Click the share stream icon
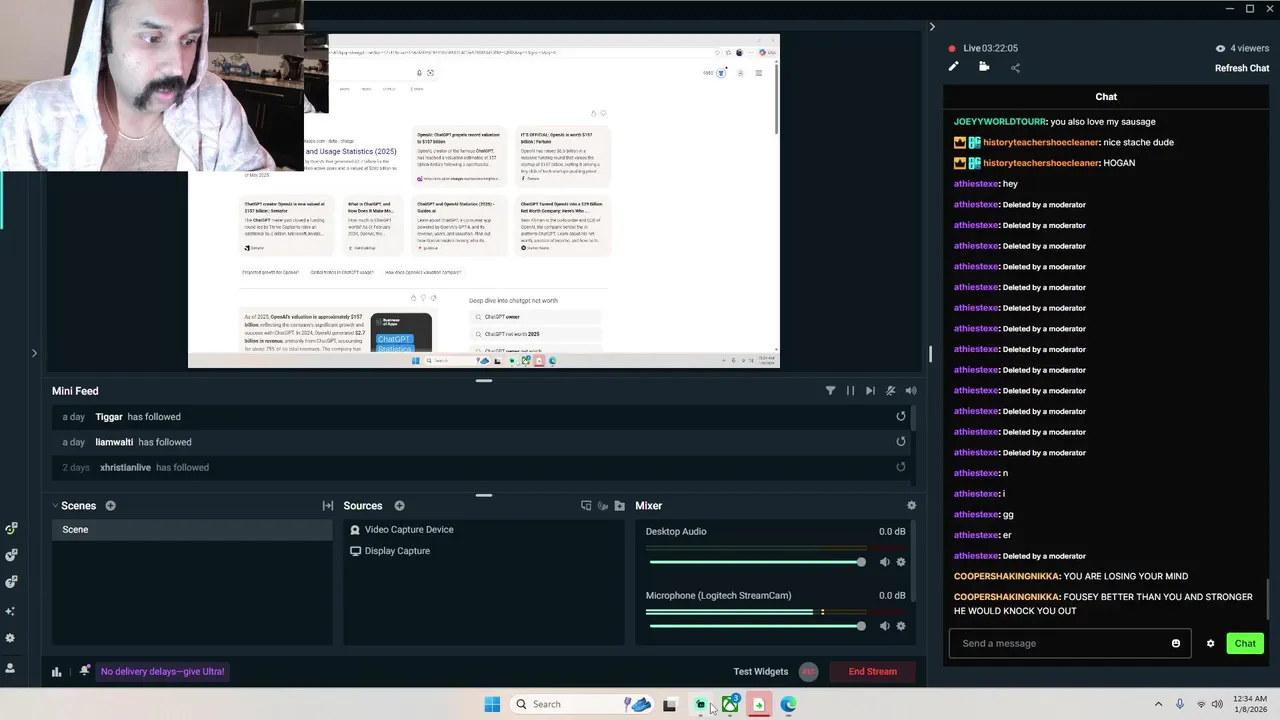Screen dimensions: 1280x720 [x=1015, y=68]
